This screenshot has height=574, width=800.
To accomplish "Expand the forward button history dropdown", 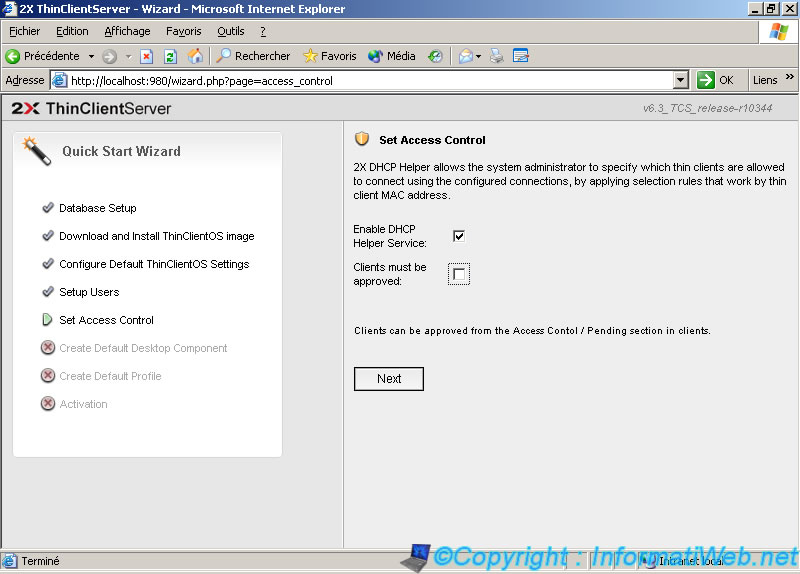I will (129, 56).
